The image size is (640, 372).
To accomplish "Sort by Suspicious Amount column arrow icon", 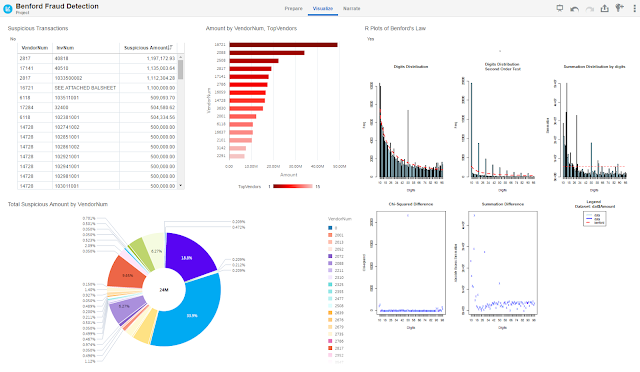I will 171,48.
